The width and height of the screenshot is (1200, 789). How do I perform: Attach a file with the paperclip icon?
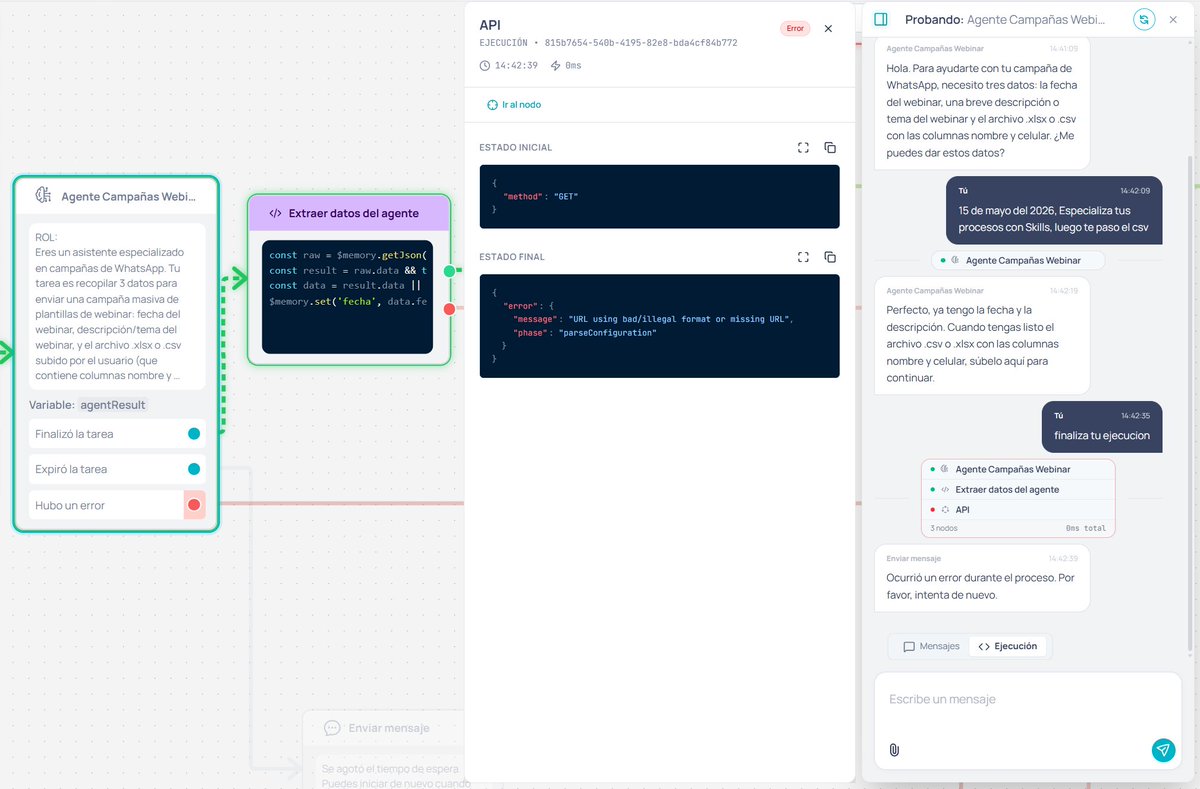(894, 750)
